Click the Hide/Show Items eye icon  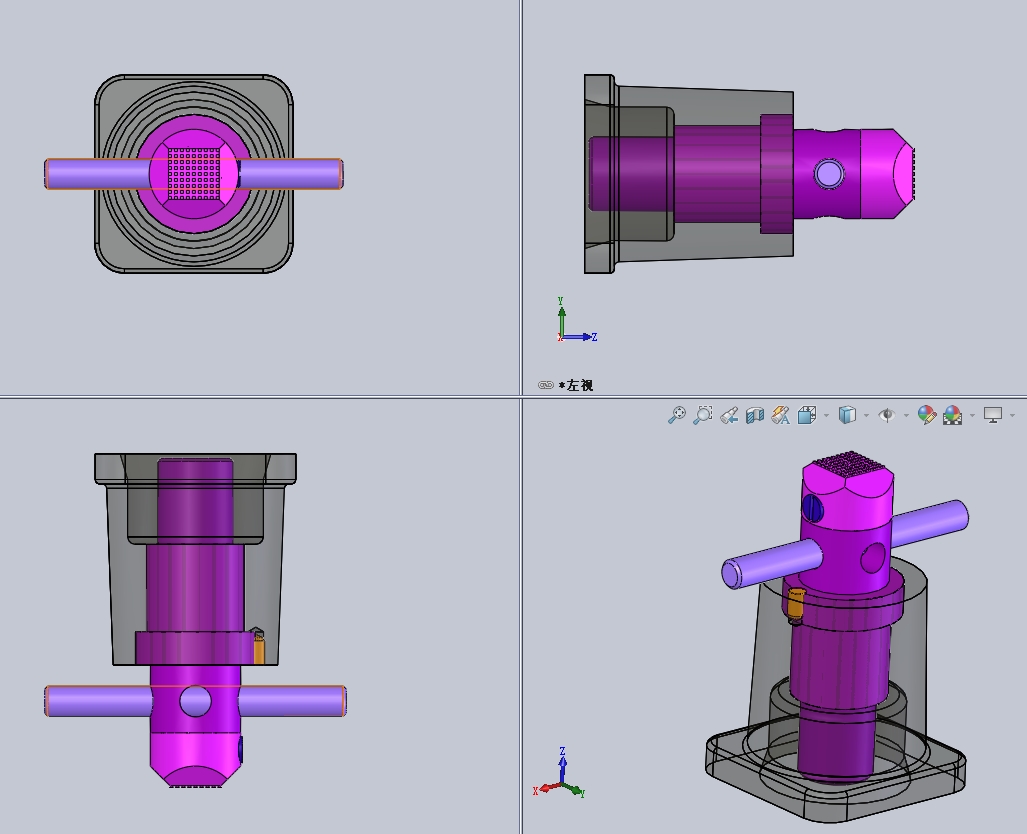coord(887,415)
